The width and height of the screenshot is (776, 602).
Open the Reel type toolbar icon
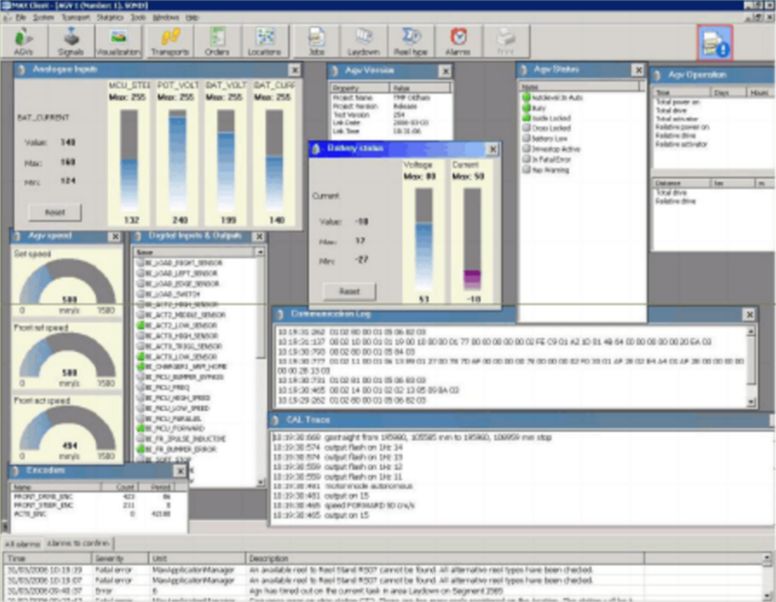[410, 41]
